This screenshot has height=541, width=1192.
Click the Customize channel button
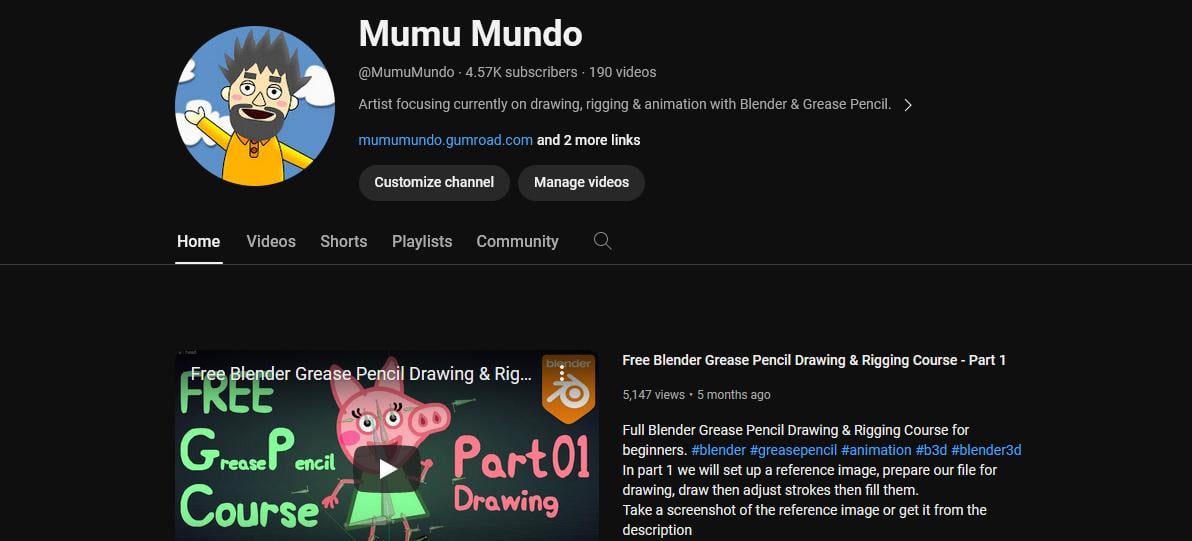434,182
